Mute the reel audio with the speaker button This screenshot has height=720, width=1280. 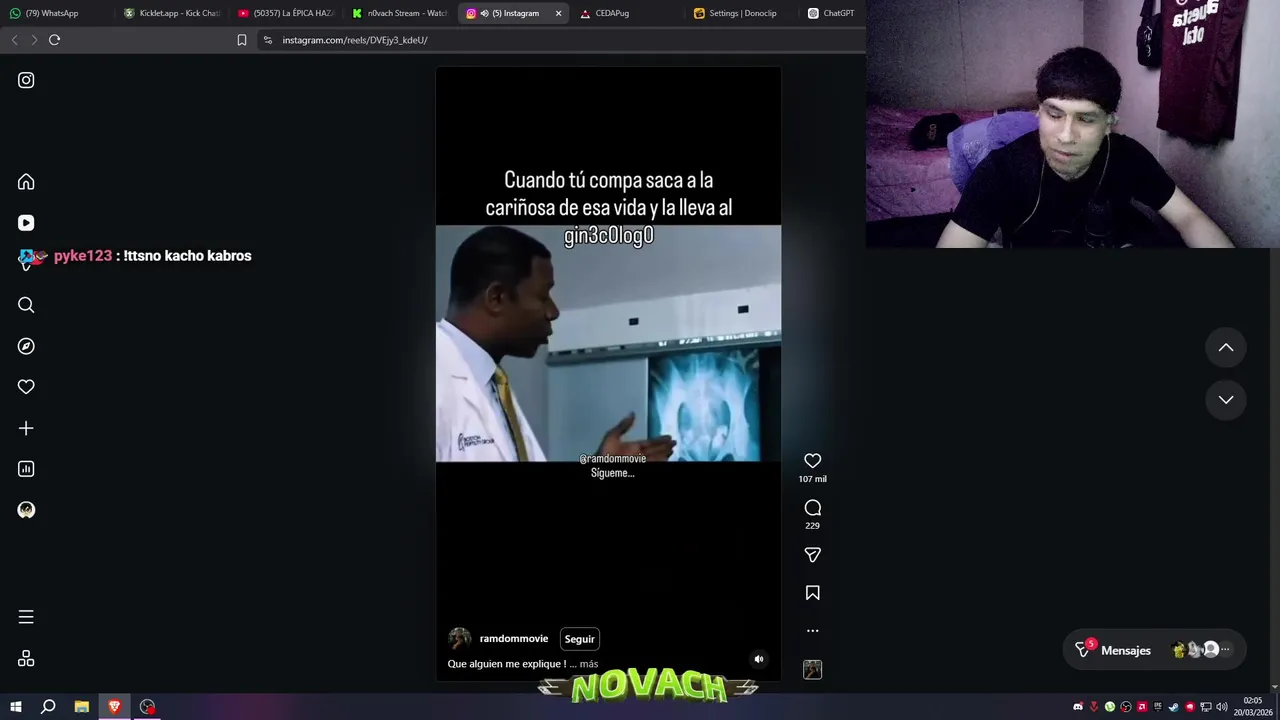pyautogui.click(x=758, y=659)
